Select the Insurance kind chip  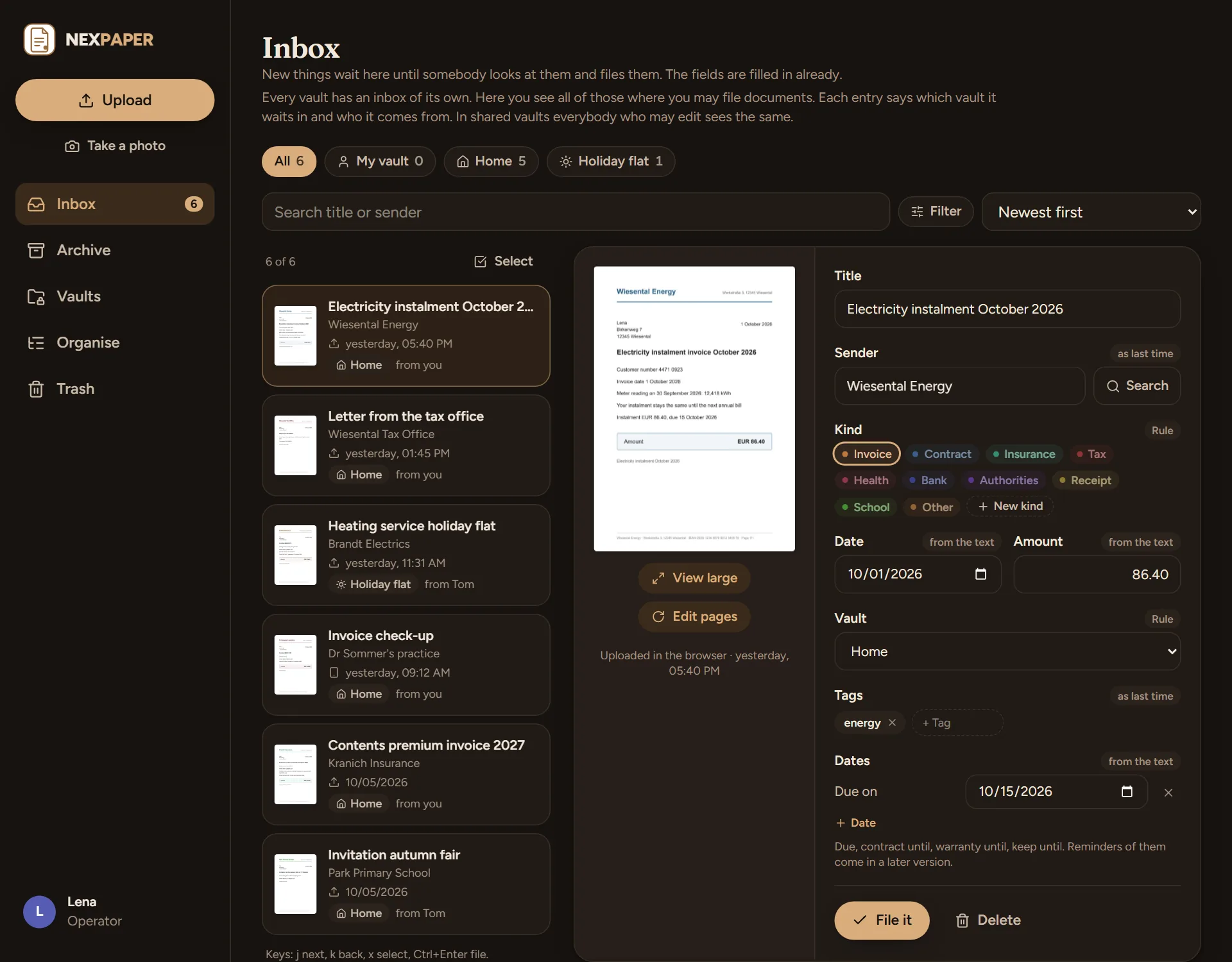[1024, 454]
